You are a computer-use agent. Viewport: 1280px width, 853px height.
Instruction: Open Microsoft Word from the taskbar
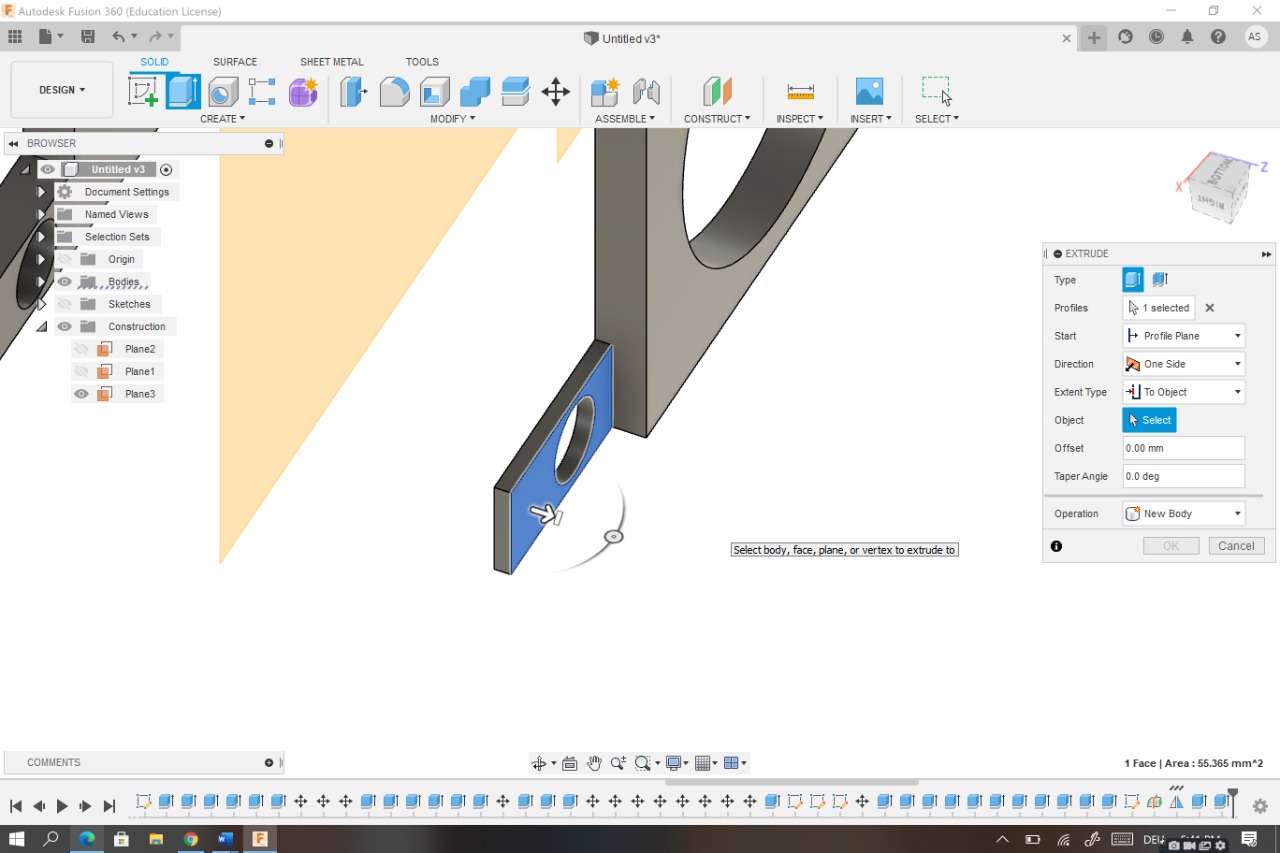225,839
